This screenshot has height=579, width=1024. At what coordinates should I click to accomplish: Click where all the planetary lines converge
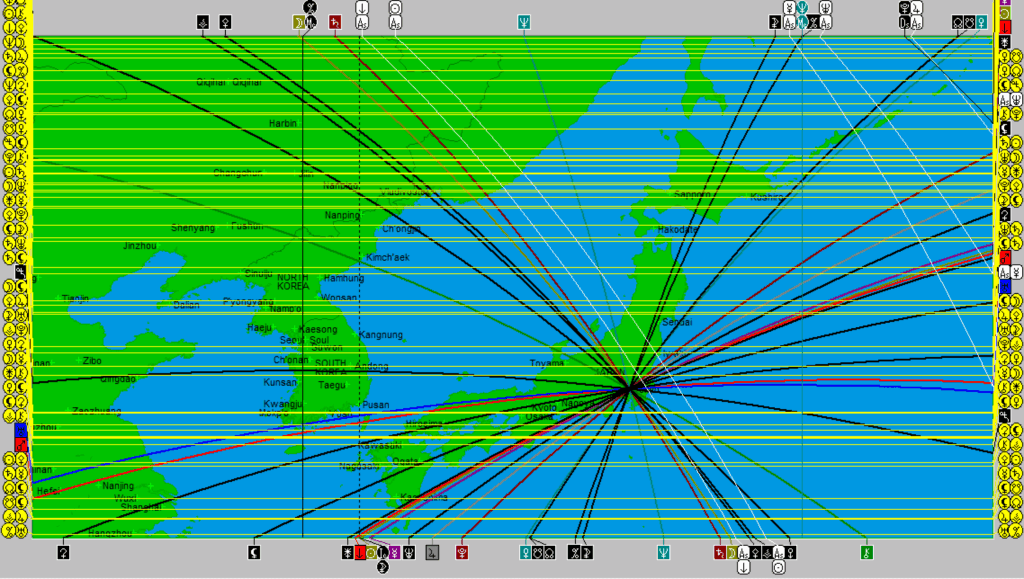point(629,389)
